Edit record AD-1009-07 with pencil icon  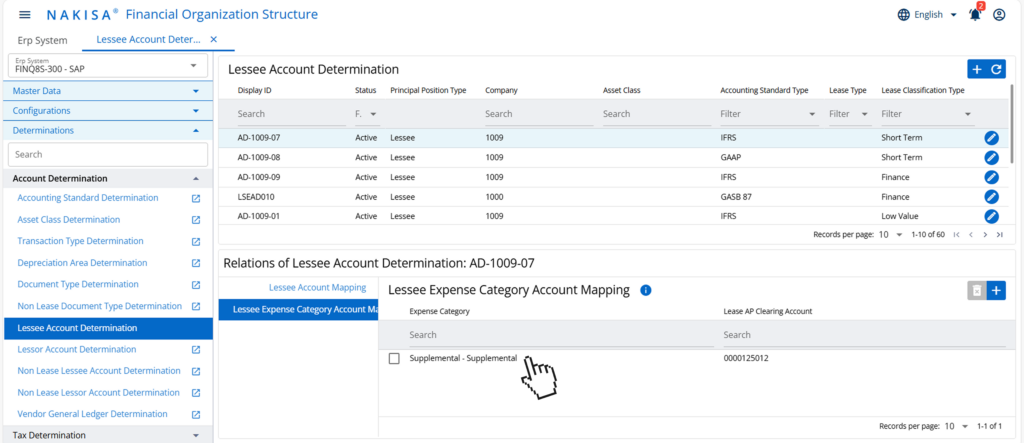[x=991, y=138]
